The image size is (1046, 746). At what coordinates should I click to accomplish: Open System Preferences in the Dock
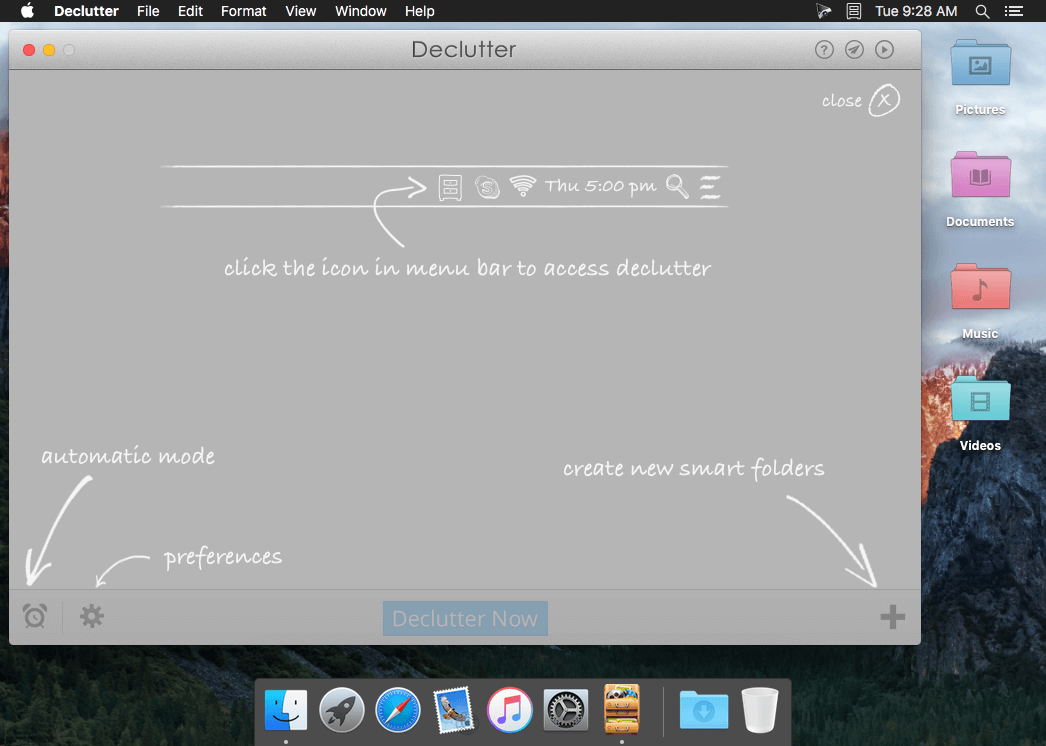pyautogui.click(x=566, y=710)
